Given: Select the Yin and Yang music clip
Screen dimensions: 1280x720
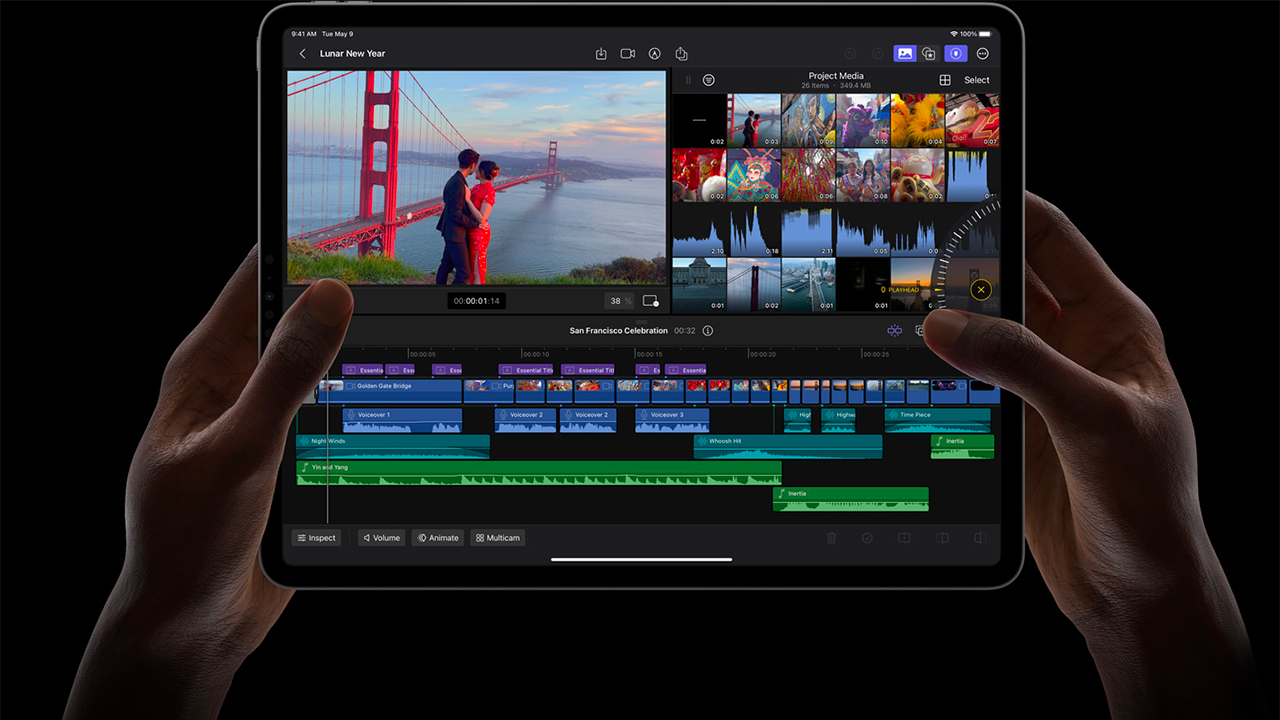Looking at the screenshot, I should [539, 472].
